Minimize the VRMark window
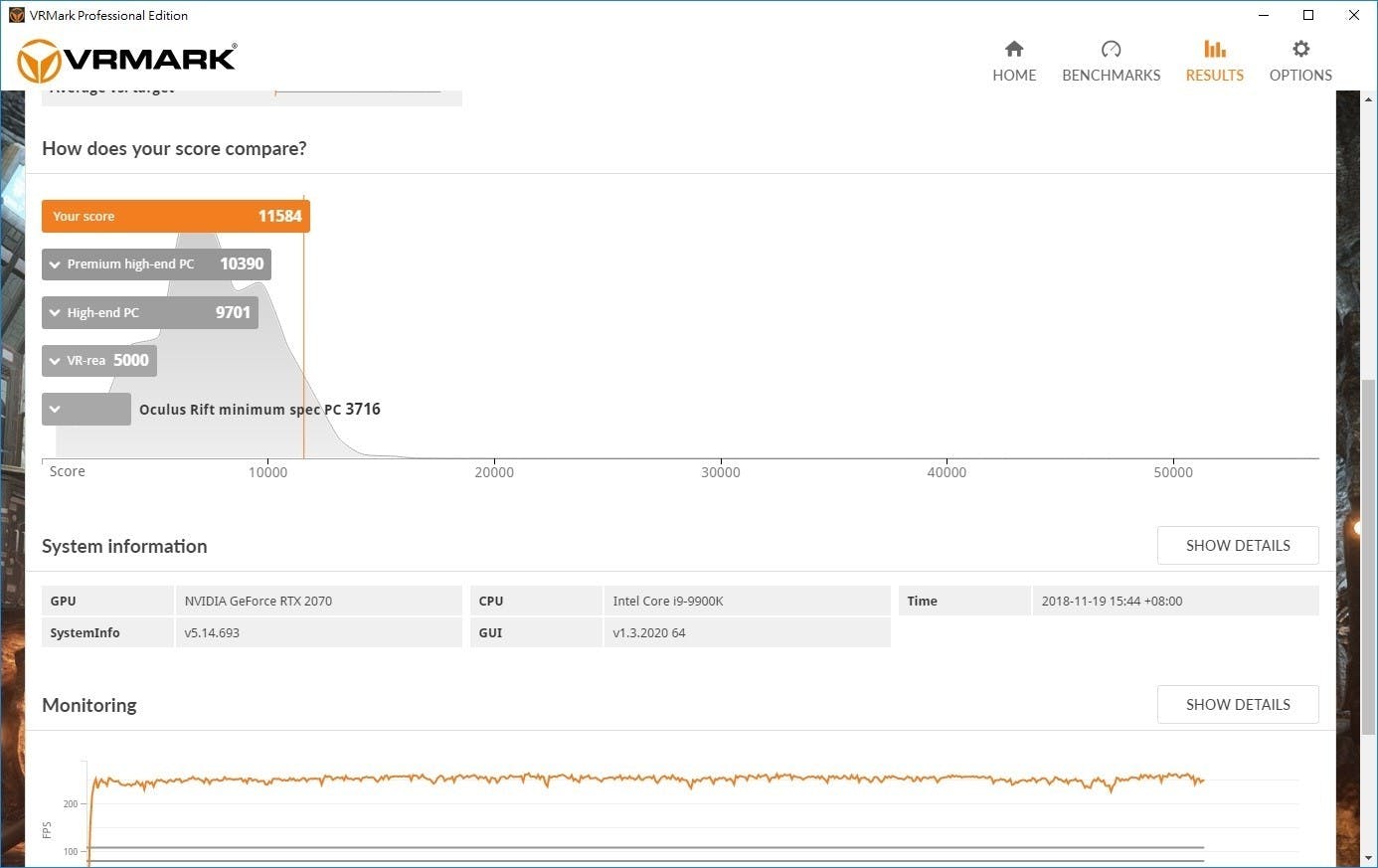 [1264, 15]
